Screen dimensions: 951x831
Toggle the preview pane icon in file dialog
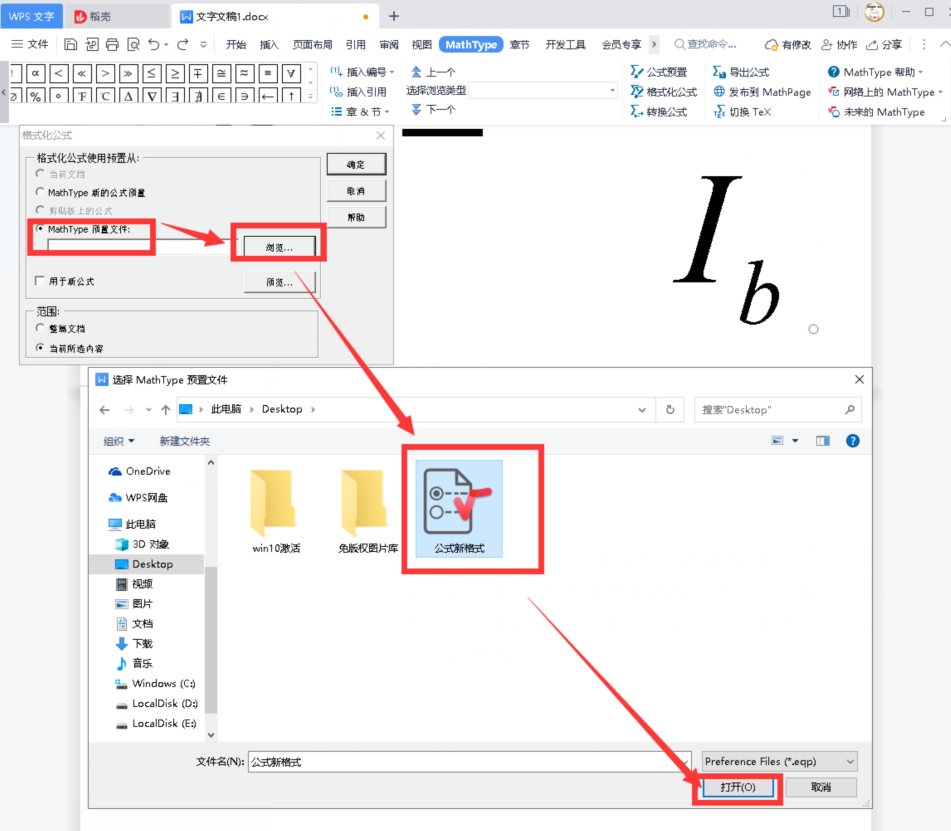tap(822, 441)
